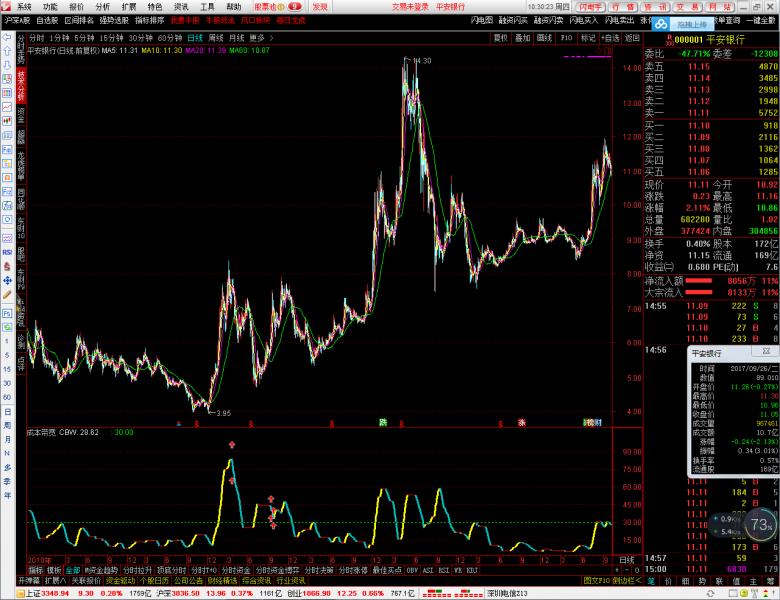Click the RSI indicator icon in the left toolbar
Image resolution: width=780 pixels, height=600 pixels.
(x=7, y=252)
